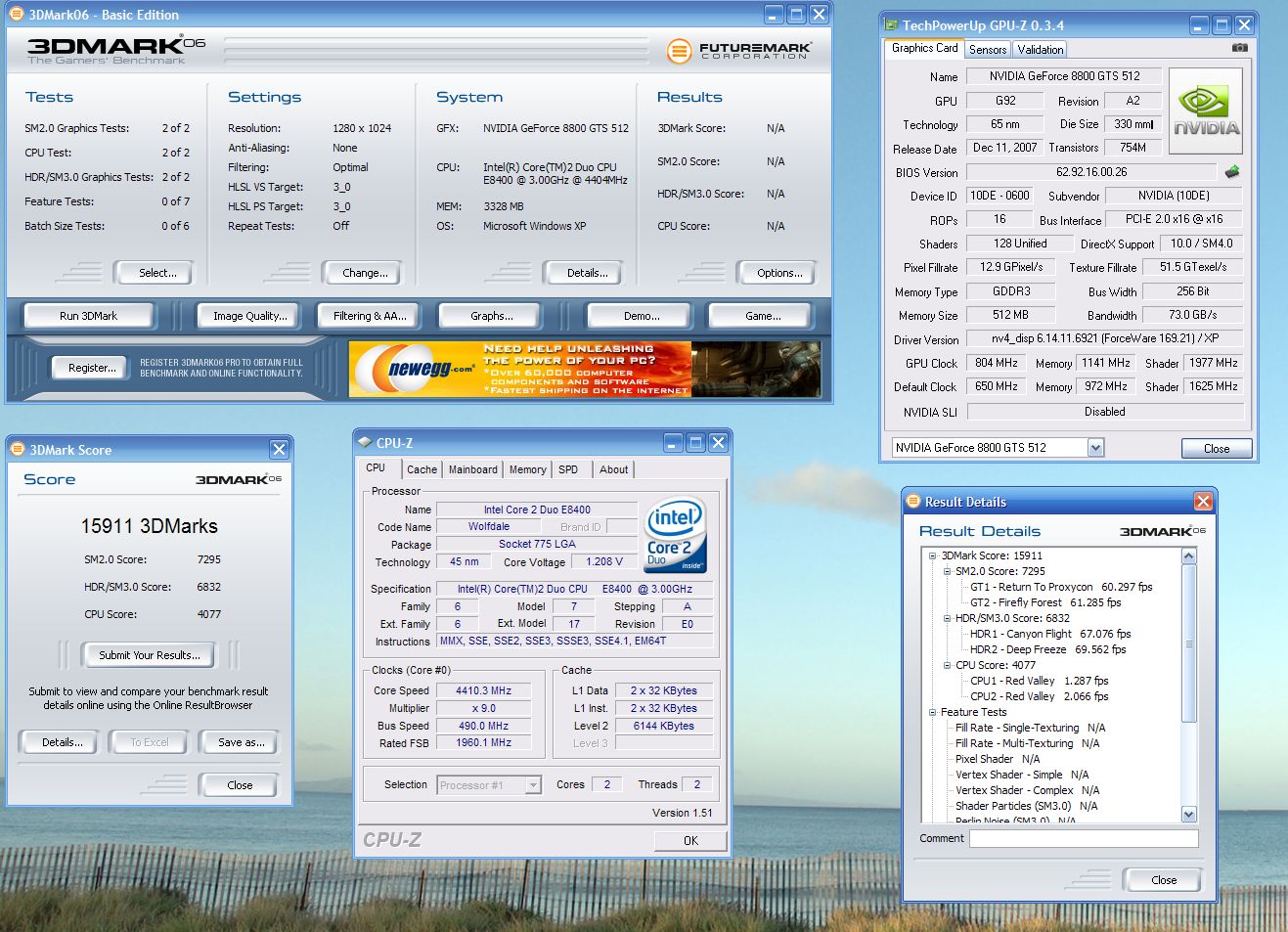1288x932 pixels.
Task: Click the Intel Core 2 Duo logo in CPU-Z
Action: click(676, 536)
